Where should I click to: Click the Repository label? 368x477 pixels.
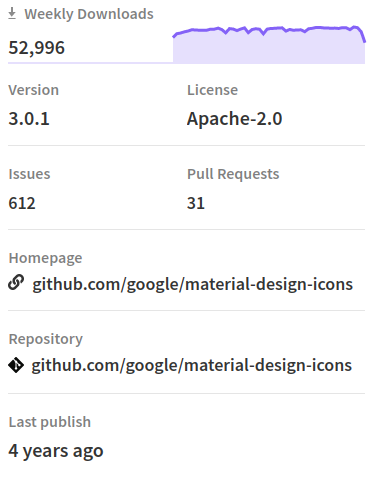(x=46, y=339)
